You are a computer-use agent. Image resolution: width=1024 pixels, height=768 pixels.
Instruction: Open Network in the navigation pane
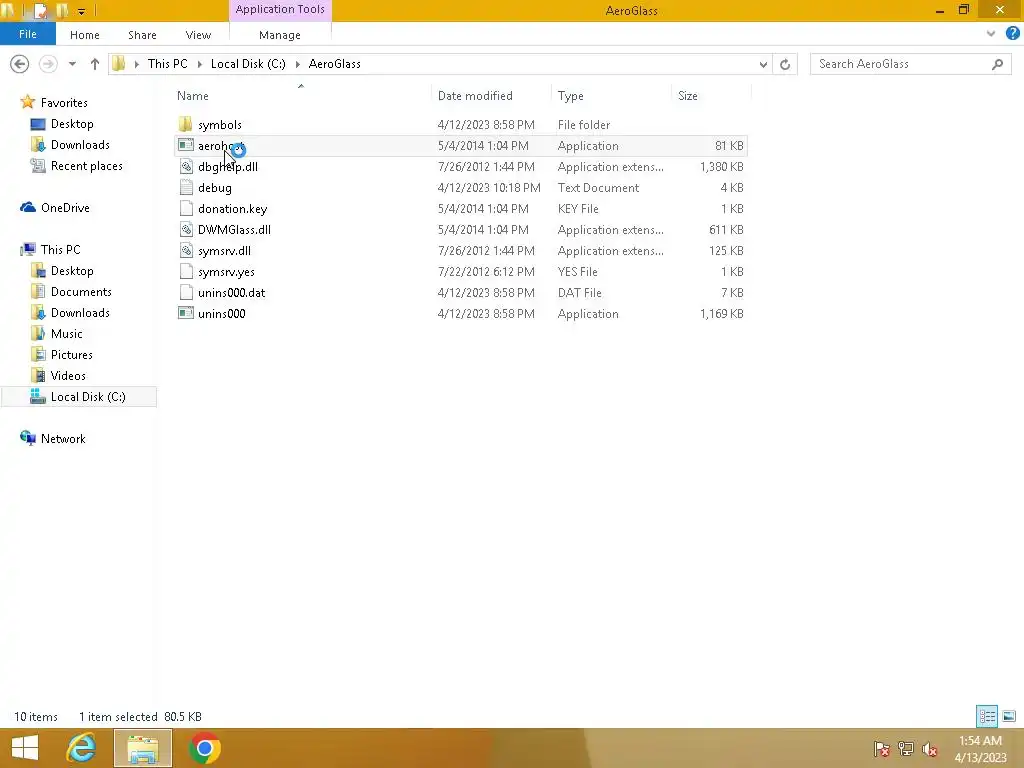pyautogui.click(x=63, y=439)
